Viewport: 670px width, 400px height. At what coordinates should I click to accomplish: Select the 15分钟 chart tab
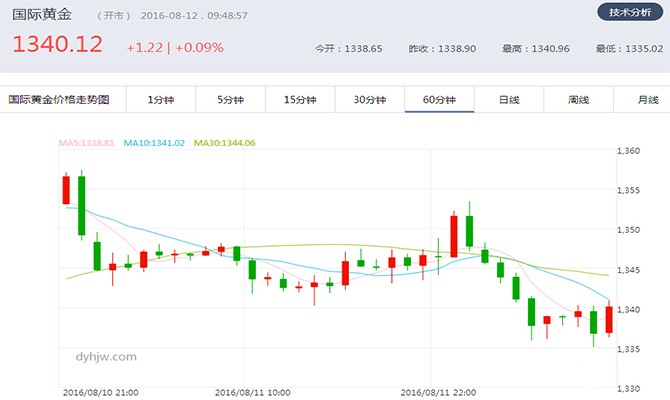300,100
